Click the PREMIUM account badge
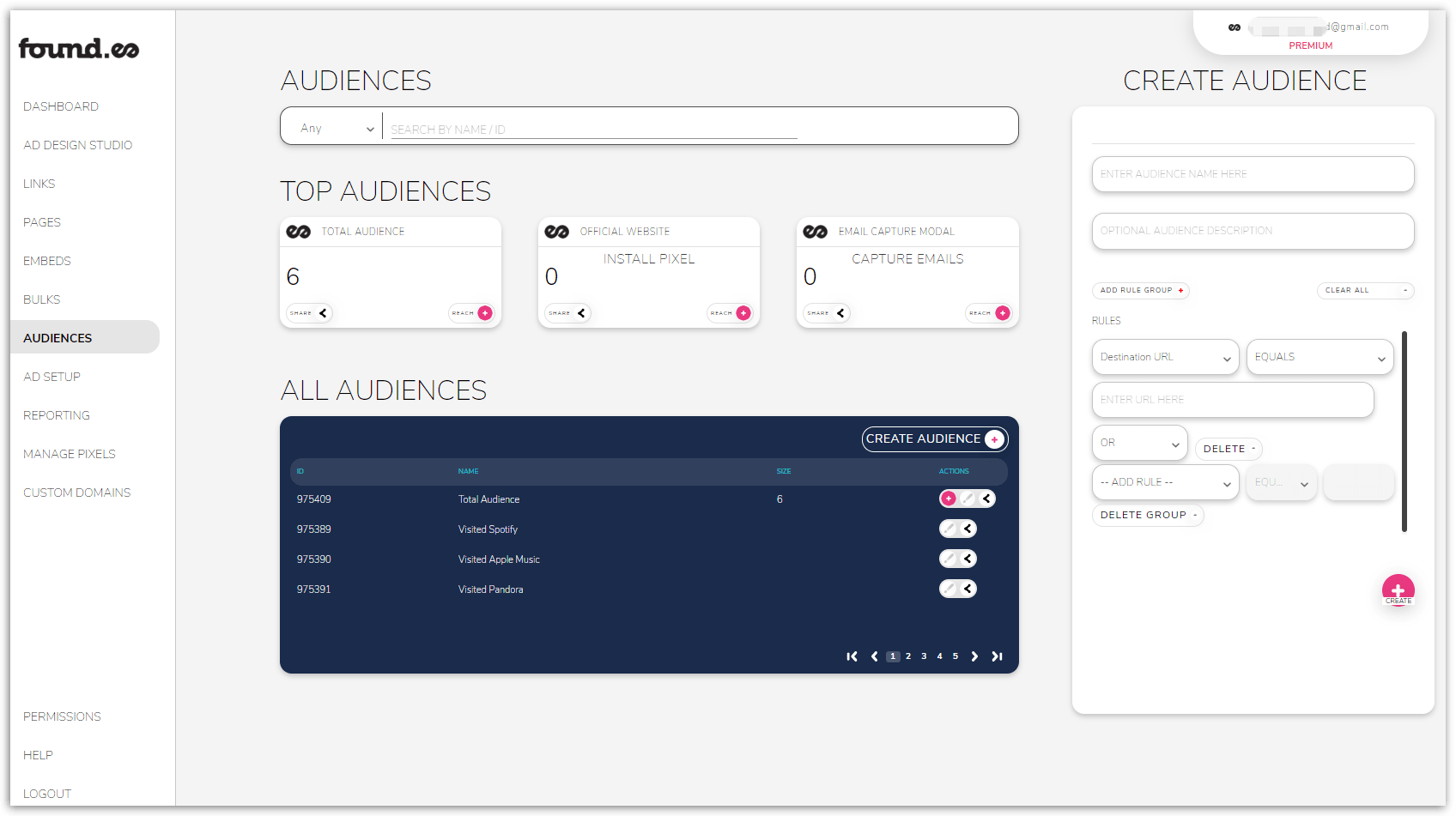The image size is (1456, 816). pos(1310,45)
